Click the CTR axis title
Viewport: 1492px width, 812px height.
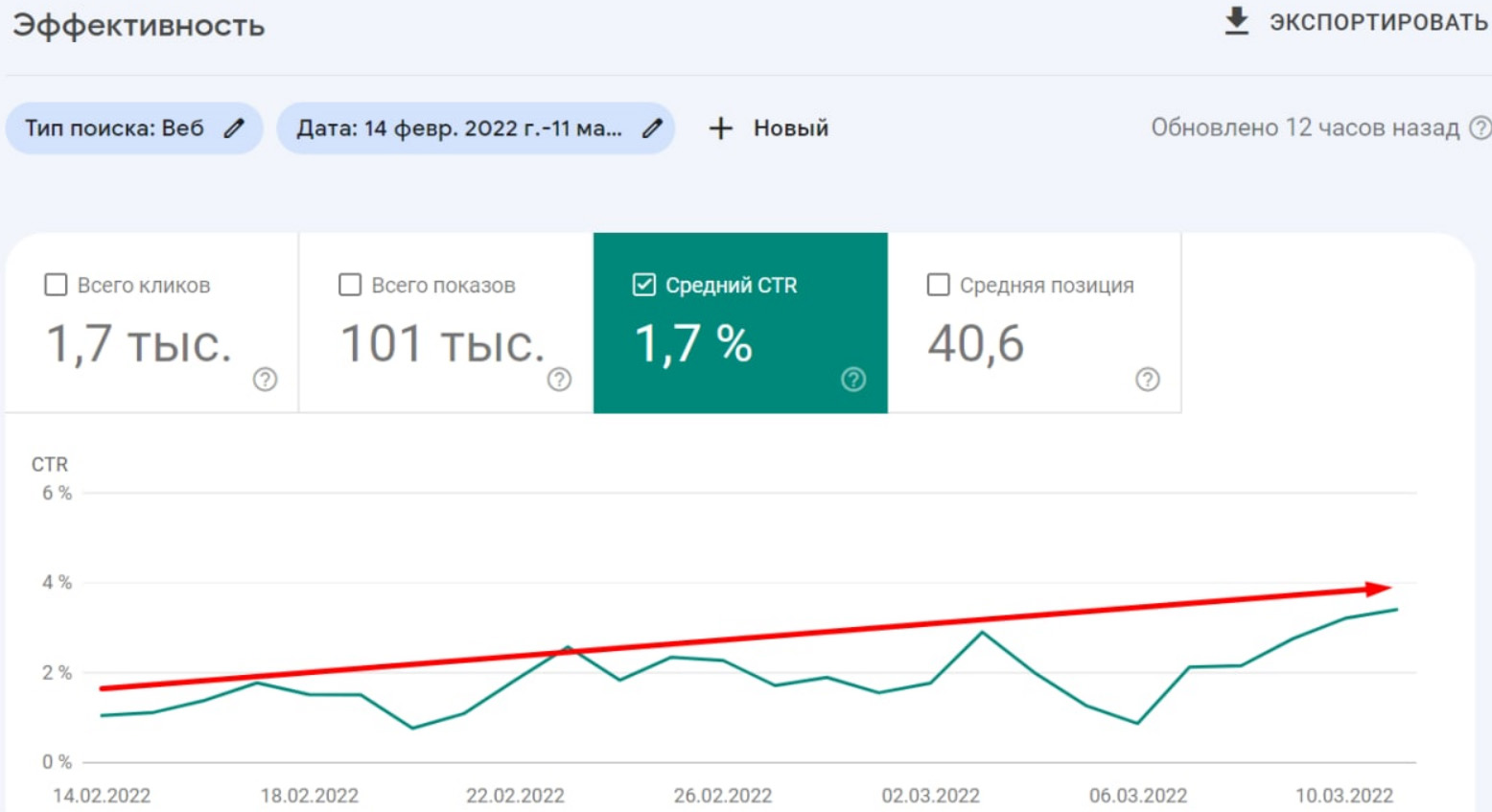[x=50, y=465]
